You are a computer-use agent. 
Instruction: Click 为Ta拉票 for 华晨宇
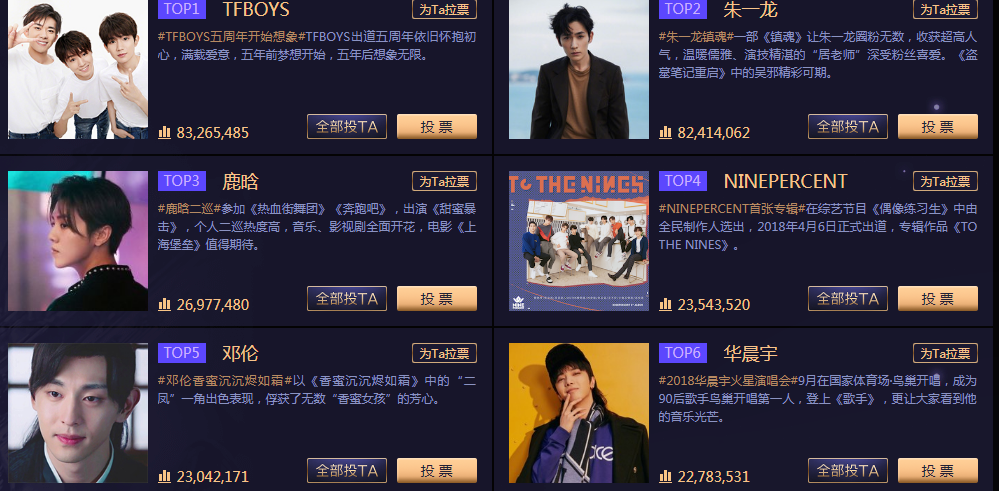(945, 353)
